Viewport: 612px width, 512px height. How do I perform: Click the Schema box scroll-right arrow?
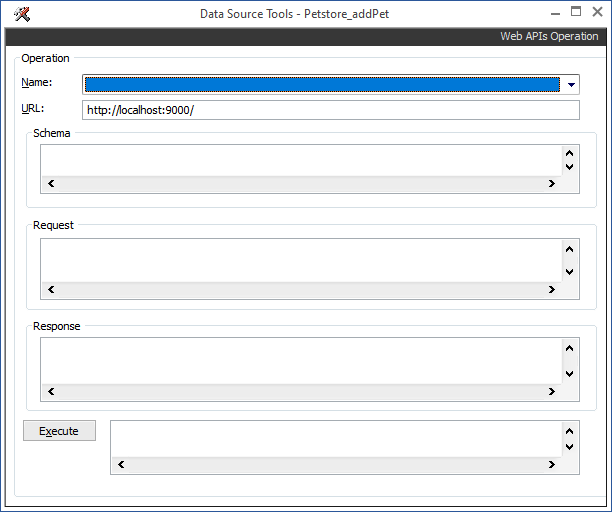tap(550, 184)
